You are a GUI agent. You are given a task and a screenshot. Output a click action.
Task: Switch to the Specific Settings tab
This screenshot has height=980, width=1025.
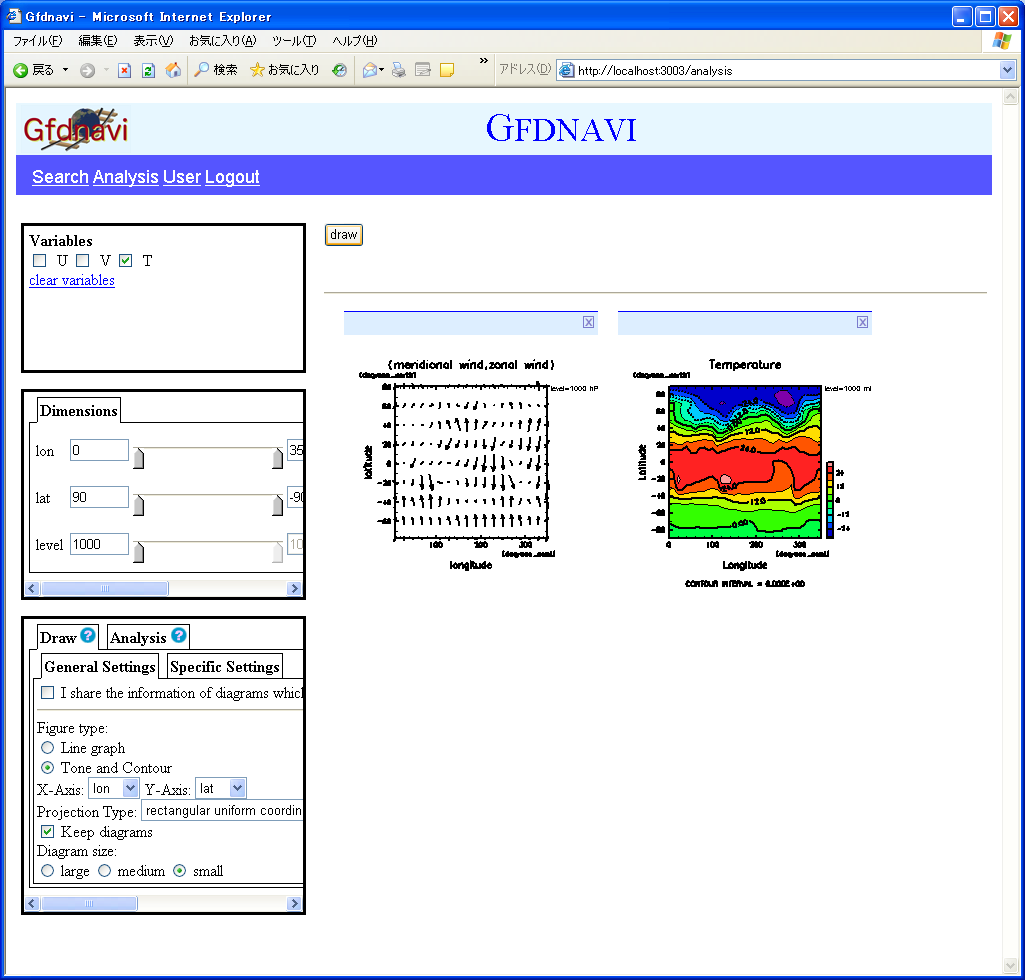(224, 667)
